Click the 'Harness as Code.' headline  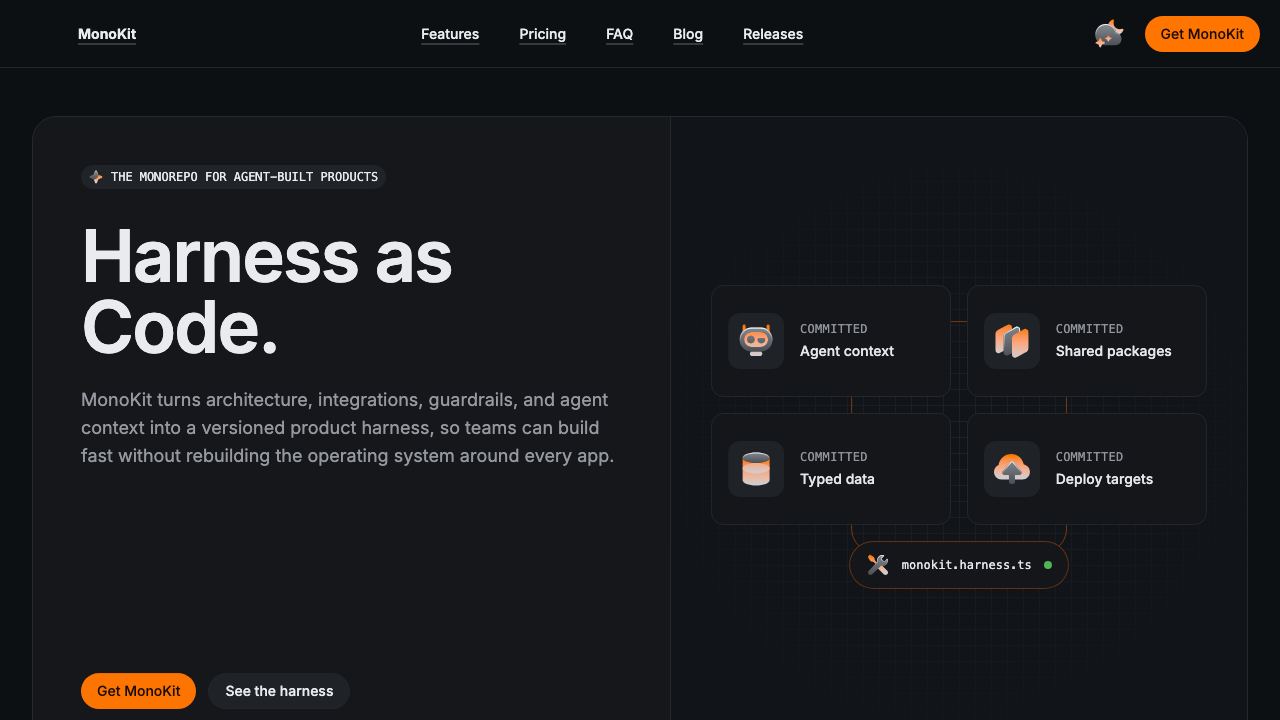267,292
